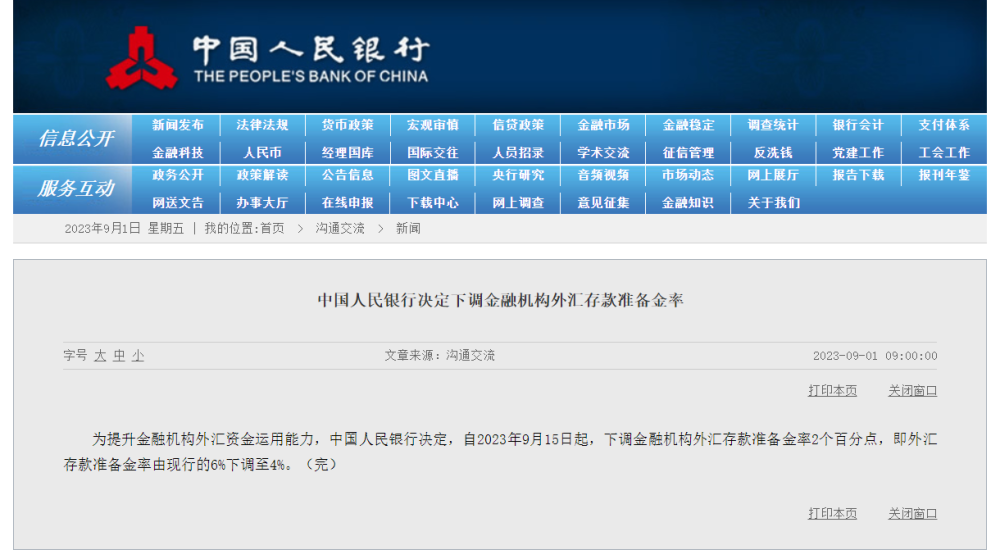This screenshot has width=1000, height=559.
Task: Open 音频视频 from the service menu
Action: [603, 175]
